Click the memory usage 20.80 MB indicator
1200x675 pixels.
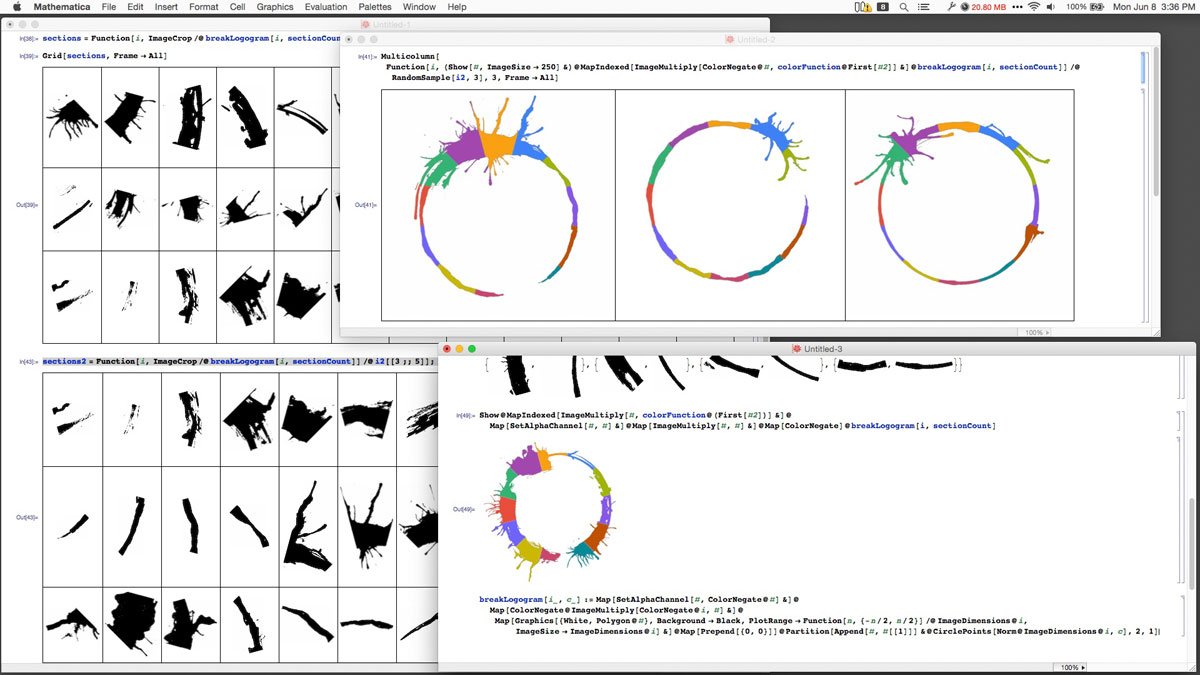[982, 7]
